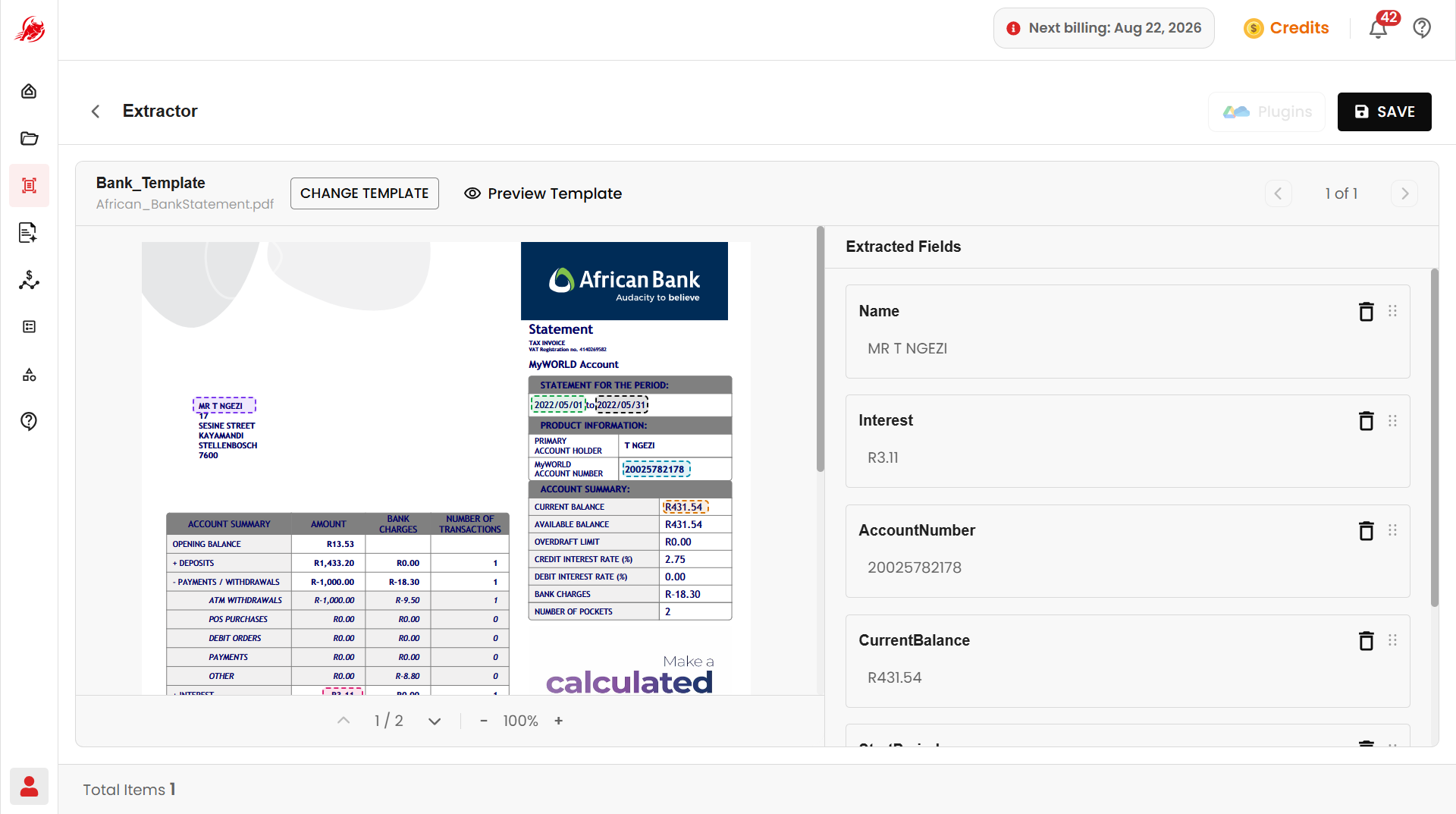Screen dimensions: 1456x814
Task: Open the shapes icon in sidebar
Action: (x=29, y=375)
